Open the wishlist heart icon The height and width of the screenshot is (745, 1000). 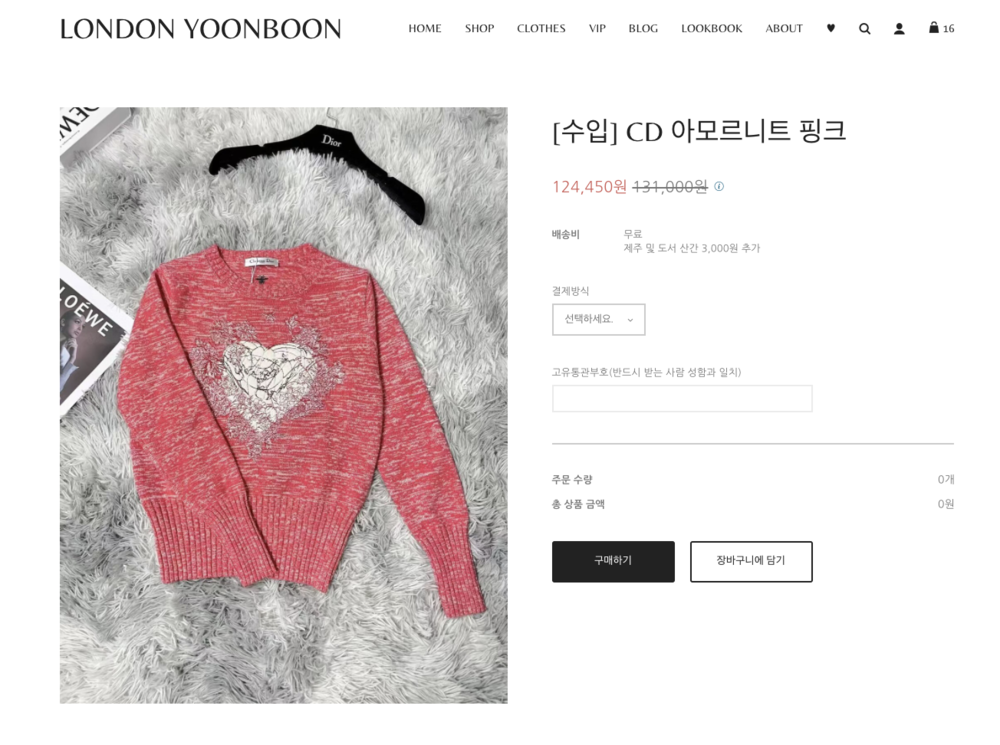click(830, 28)
